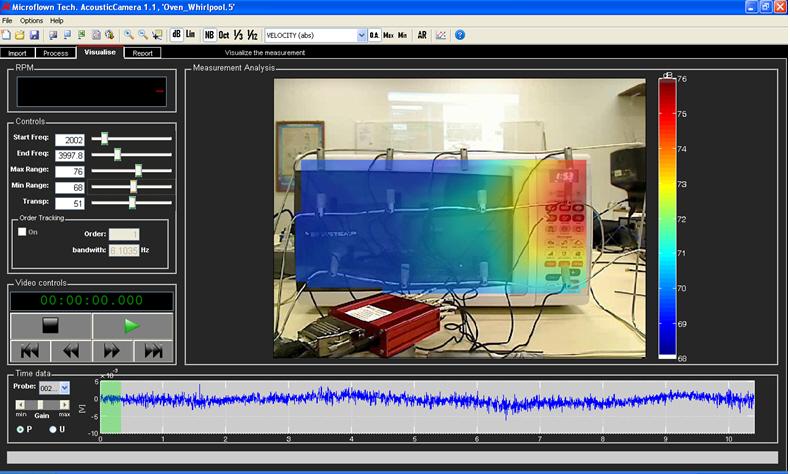Click the bandwidth Hz field
This screenshot has width=790, height=474.
124,250
